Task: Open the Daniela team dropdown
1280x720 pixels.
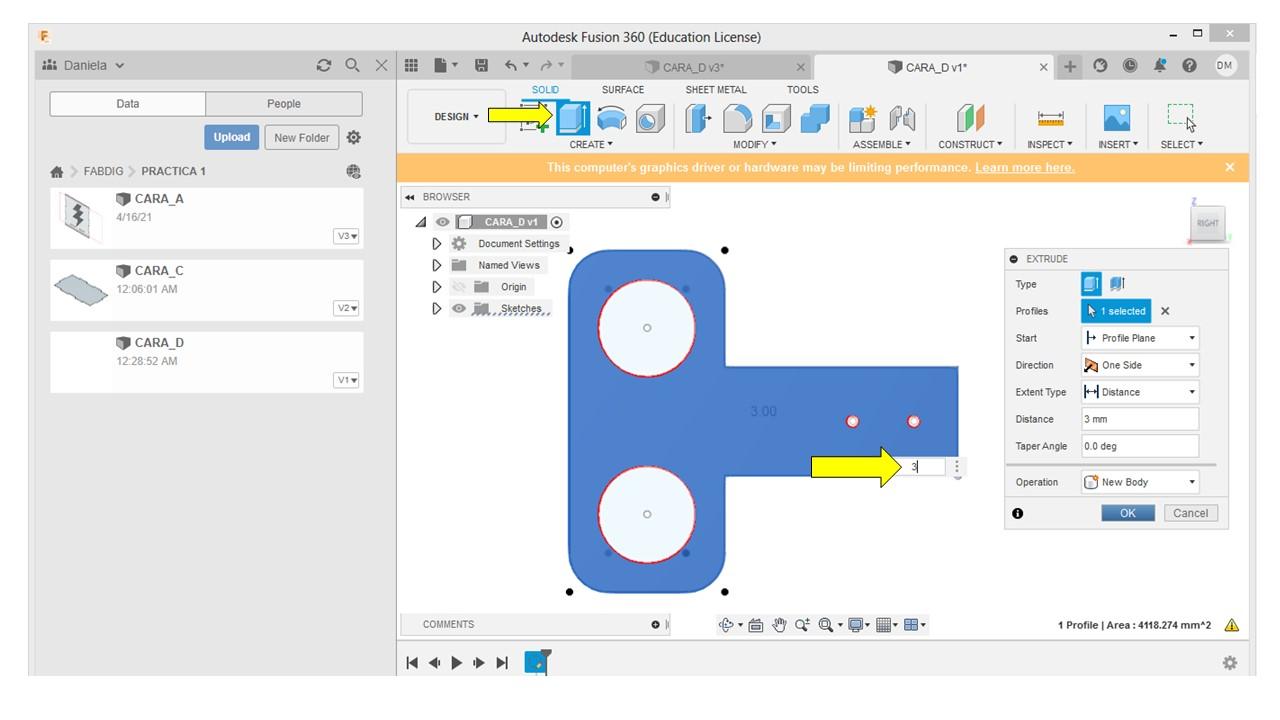Action: click(84, 66)
